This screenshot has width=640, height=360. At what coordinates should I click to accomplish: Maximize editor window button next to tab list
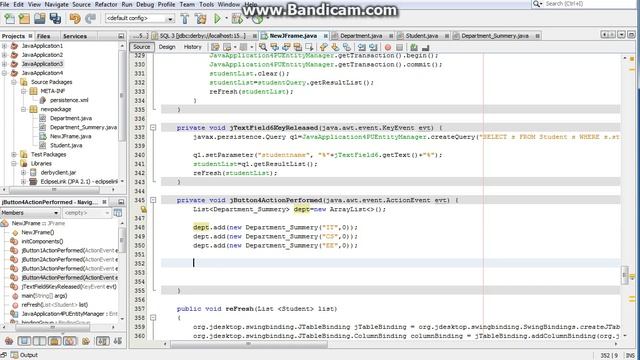(x=631, y=35)
